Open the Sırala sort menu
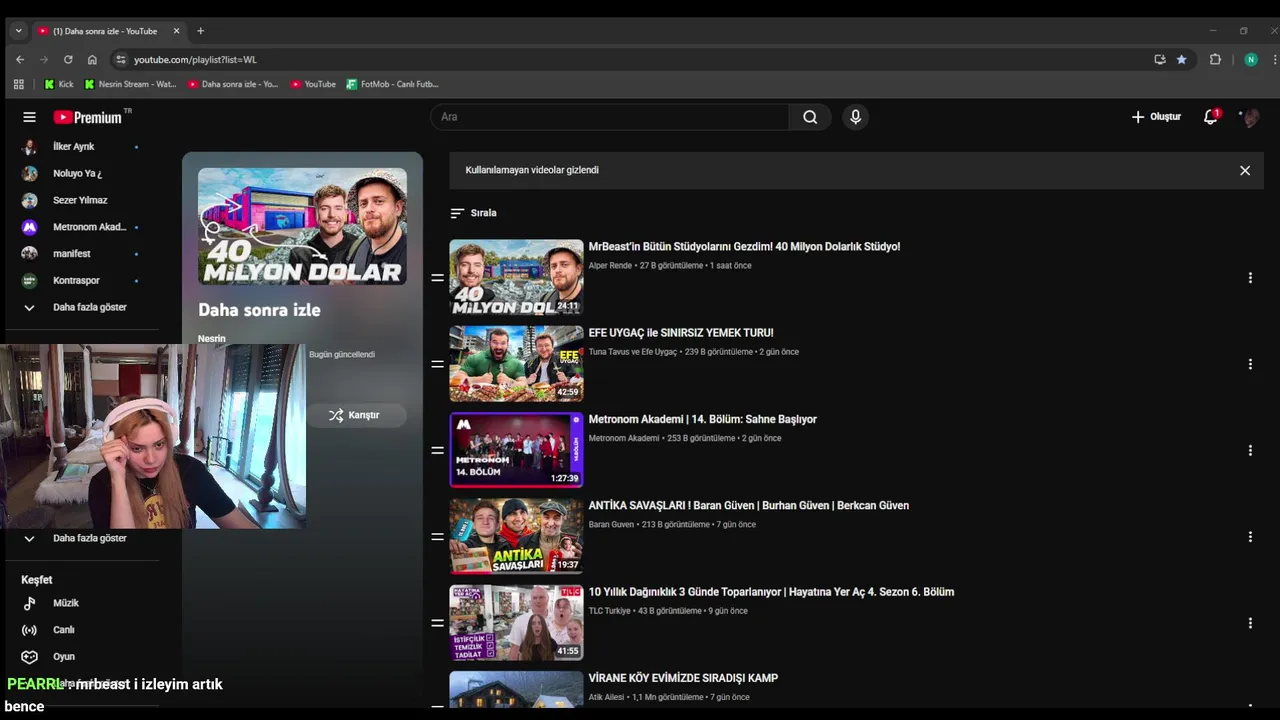This screenshot has height=720, width=1280. click(473, 213)
